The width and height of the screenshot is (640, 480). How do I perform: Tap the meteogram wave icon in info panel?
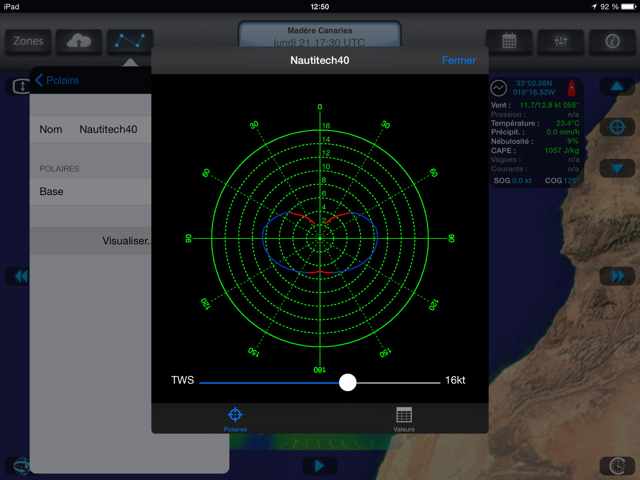point(498,88)
